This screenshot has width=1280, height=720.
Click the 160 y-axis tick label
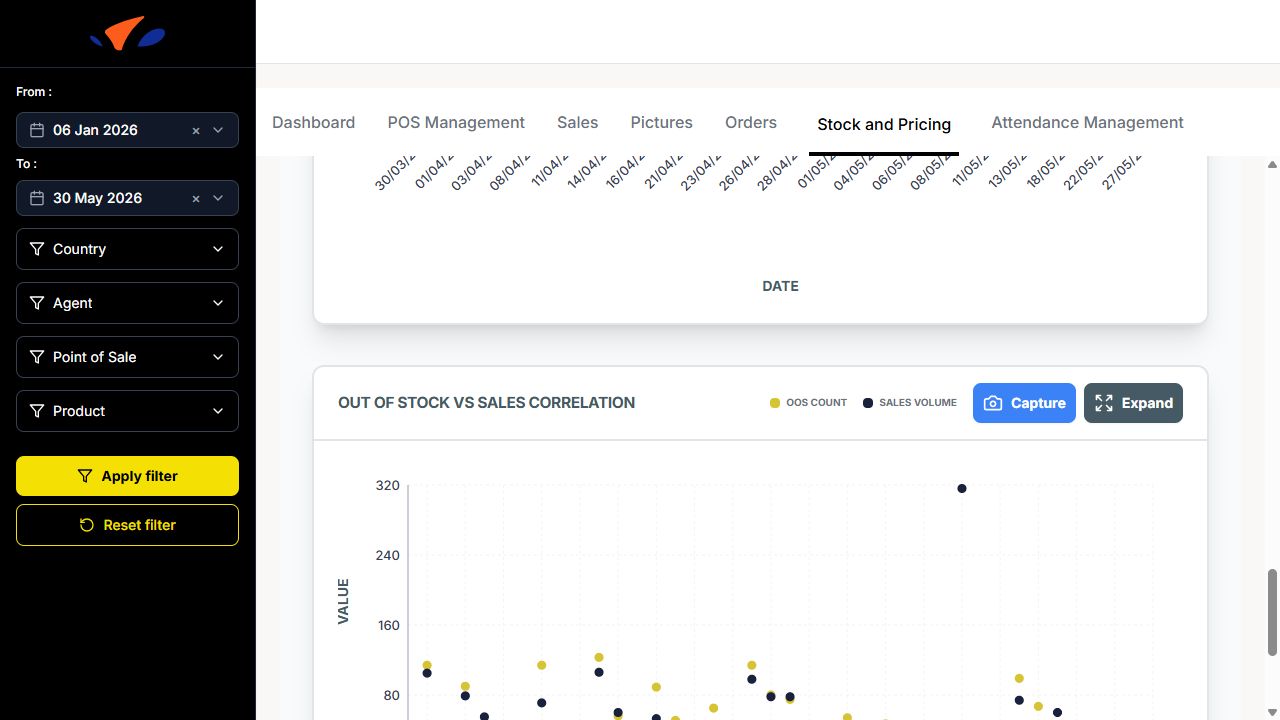coord(387,626)
